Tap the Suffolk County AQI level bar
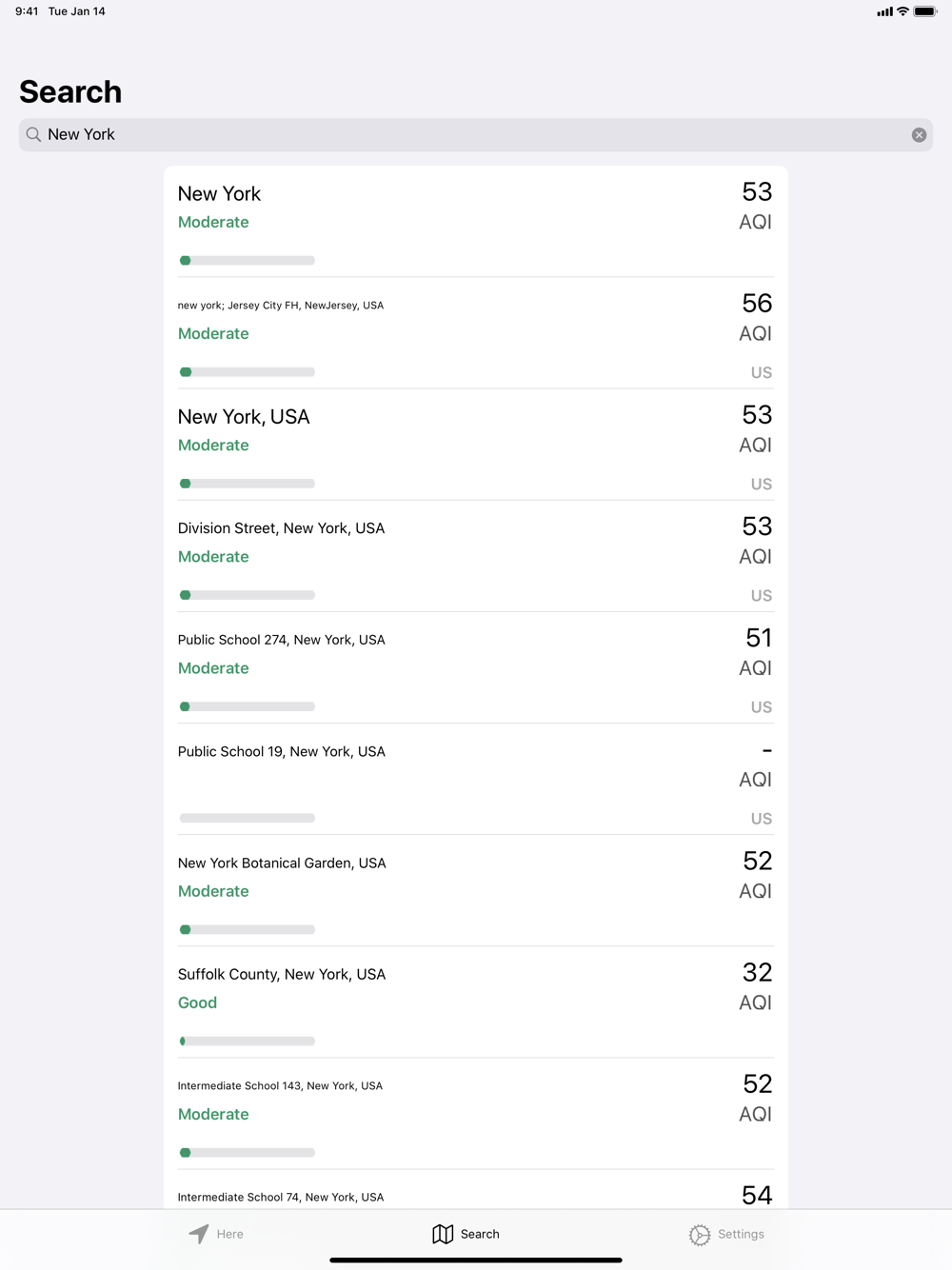Viewport: 952px width, 1270px height. tap(248, 1042)
